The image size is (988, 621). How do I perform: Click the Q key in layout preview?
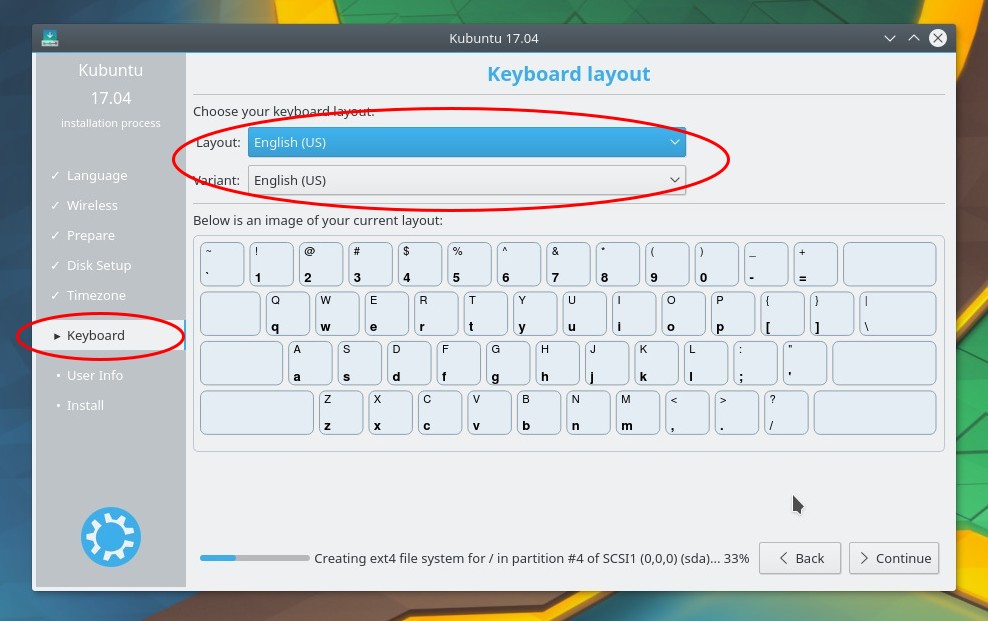[288, 314]
